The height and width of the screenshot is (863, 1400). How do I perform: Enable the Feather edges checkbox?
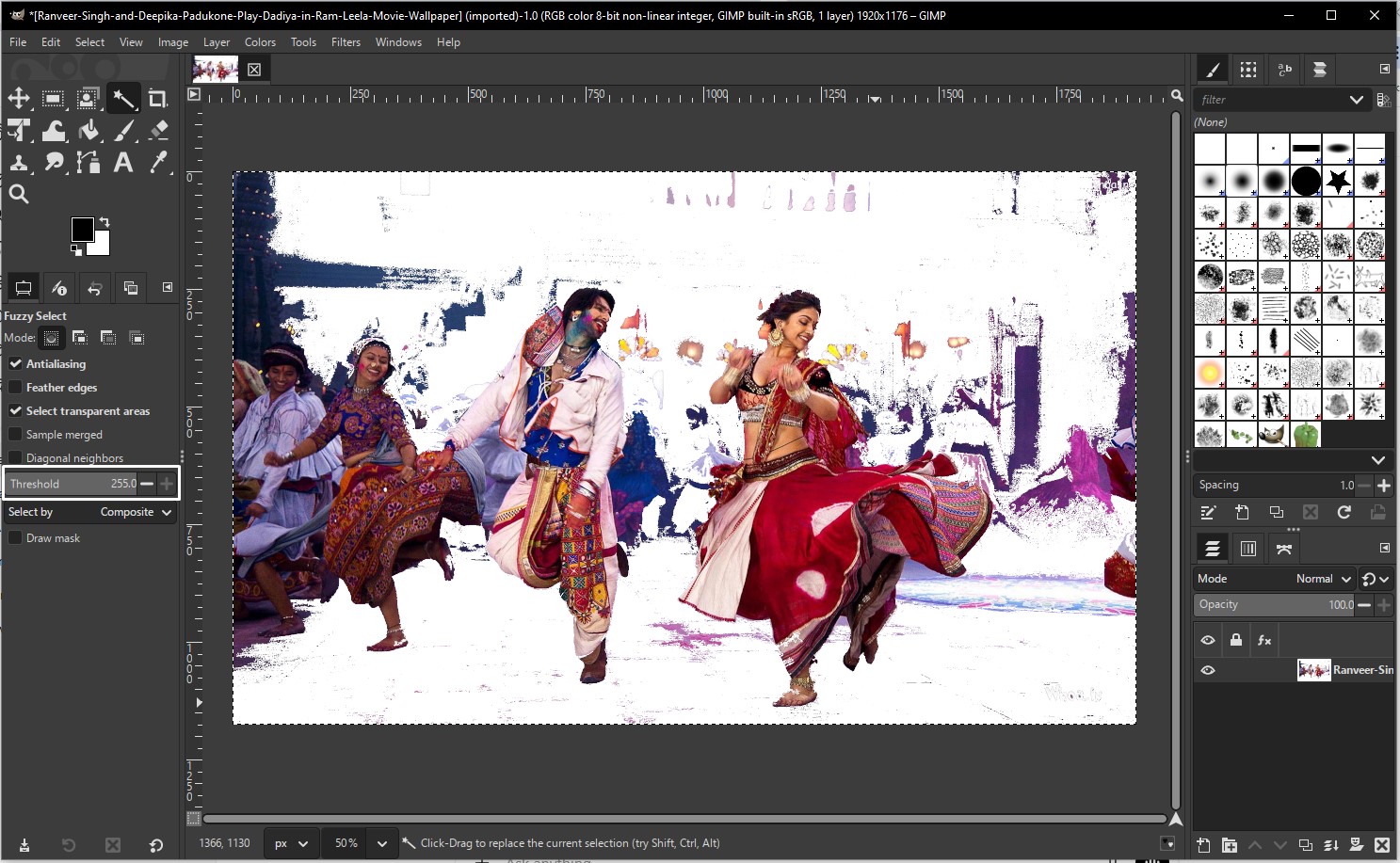(16, 387)
